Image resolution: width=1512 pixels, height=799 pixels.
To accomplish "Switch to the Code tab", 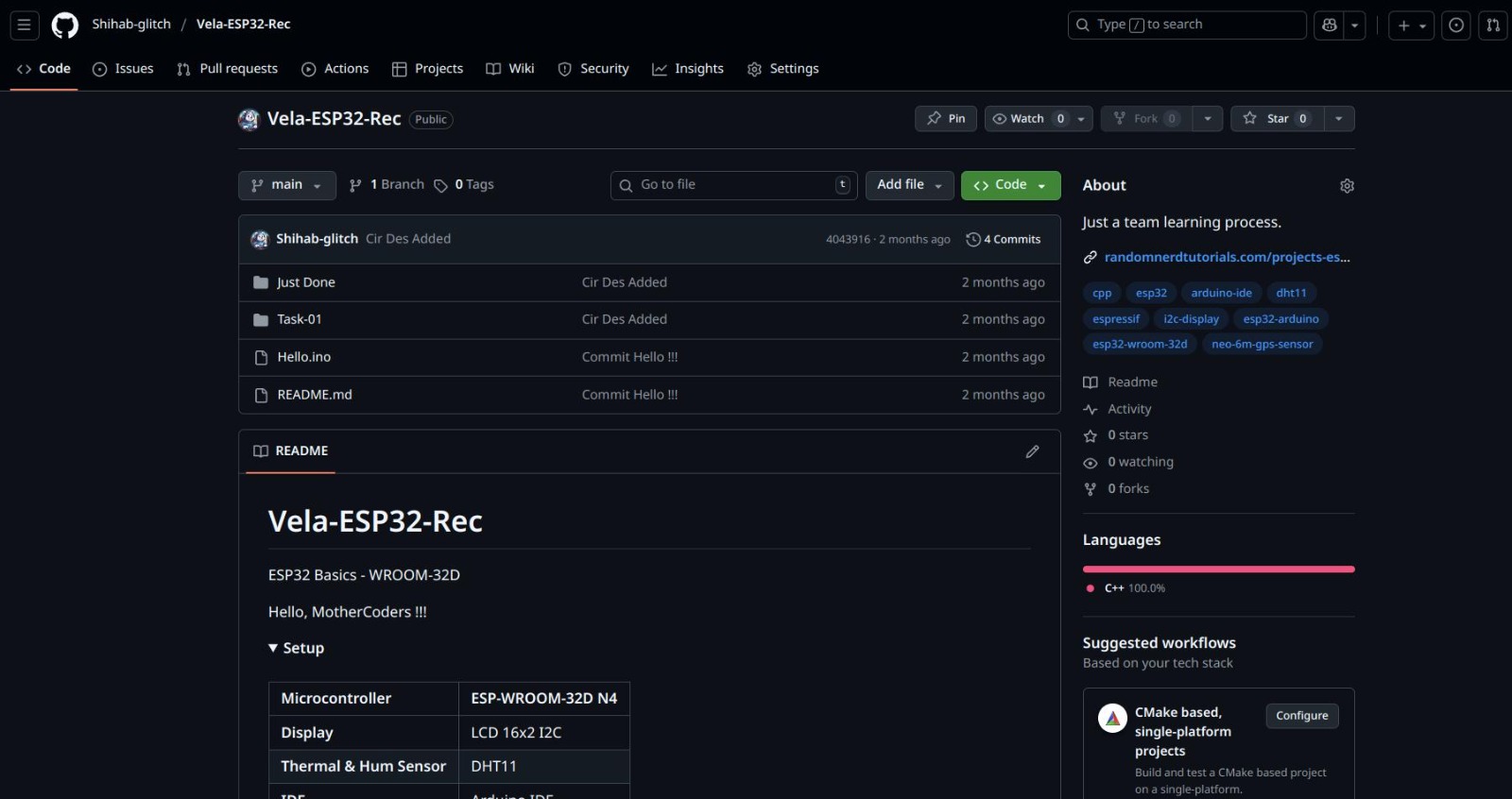I will click(x=43, y=69).
